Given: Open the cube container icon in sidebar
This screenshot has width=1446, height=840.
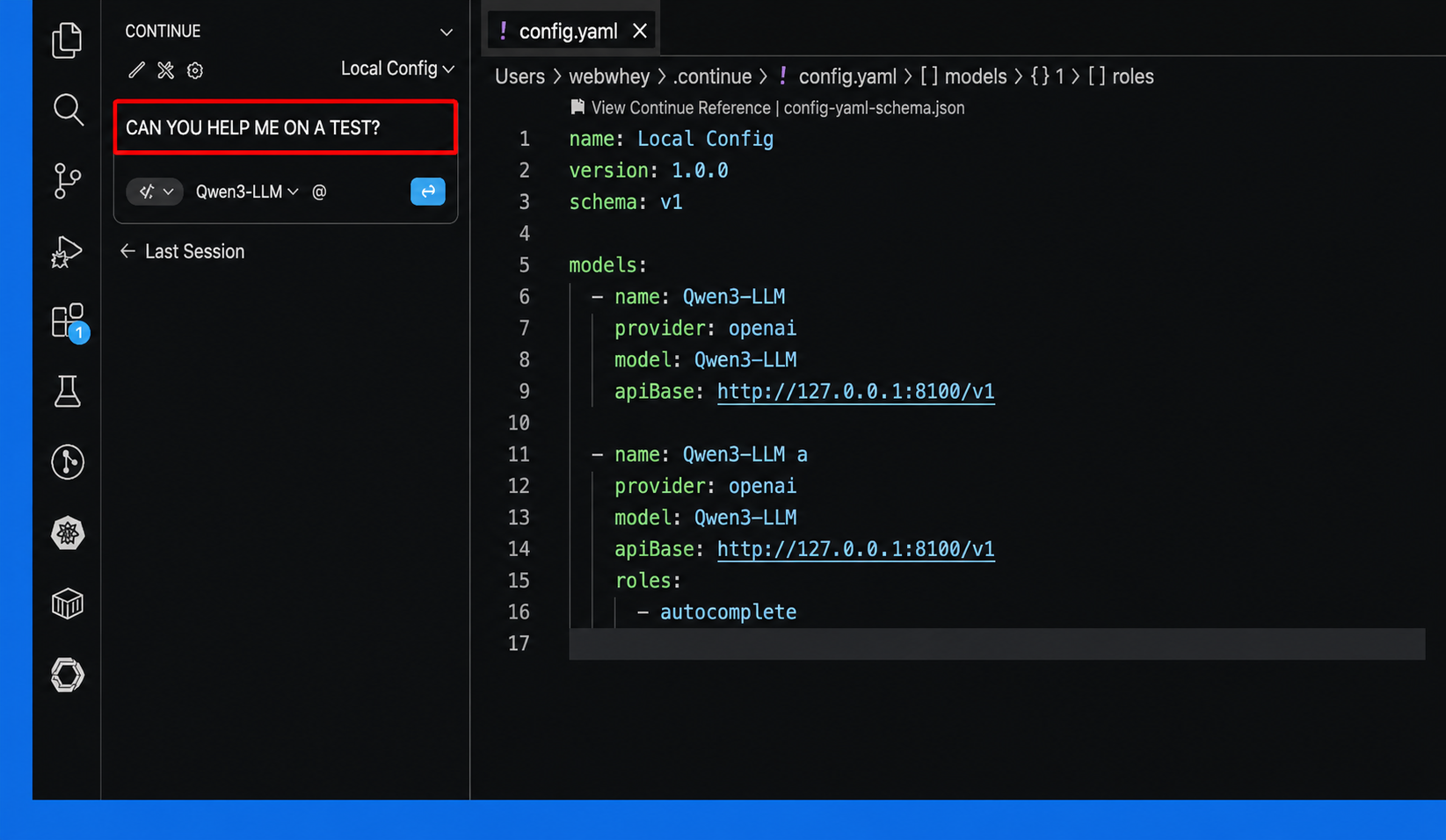Looking at the screenshot, I should [x=68, y=604].
